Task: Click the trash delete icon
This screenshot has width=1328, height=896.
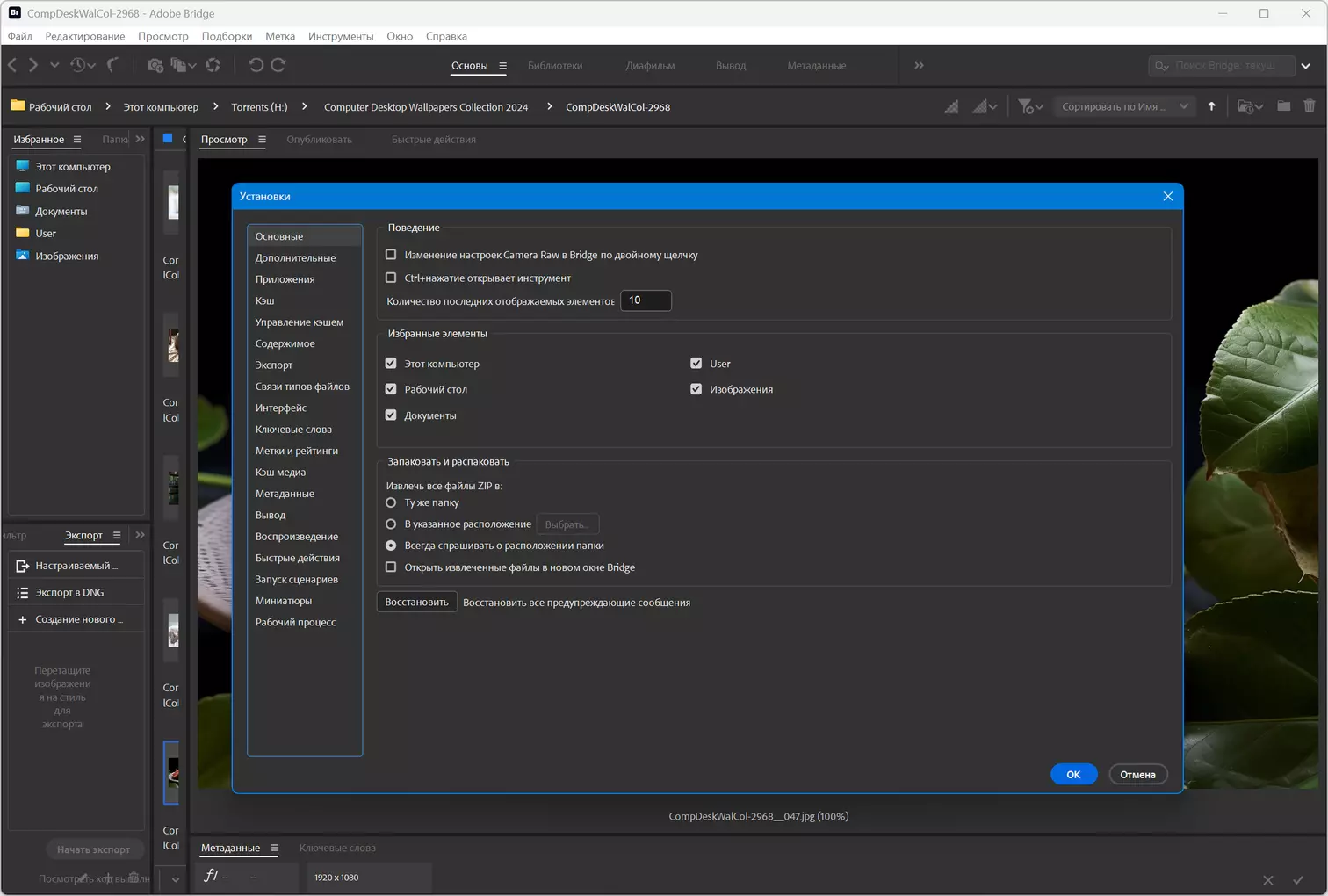Action: pyautogui.click(x=1309, y=106)
